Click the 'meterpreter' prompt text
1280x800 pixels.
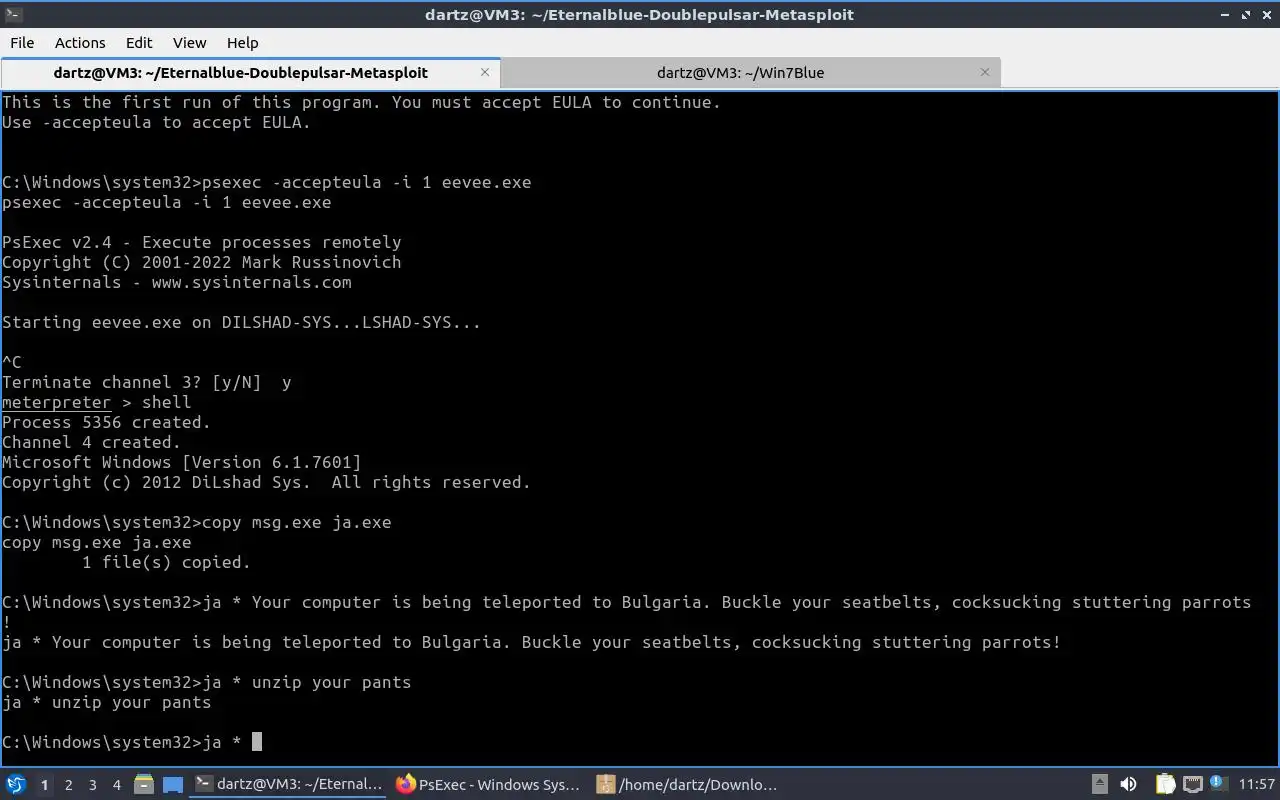click(x=56, y=402)
